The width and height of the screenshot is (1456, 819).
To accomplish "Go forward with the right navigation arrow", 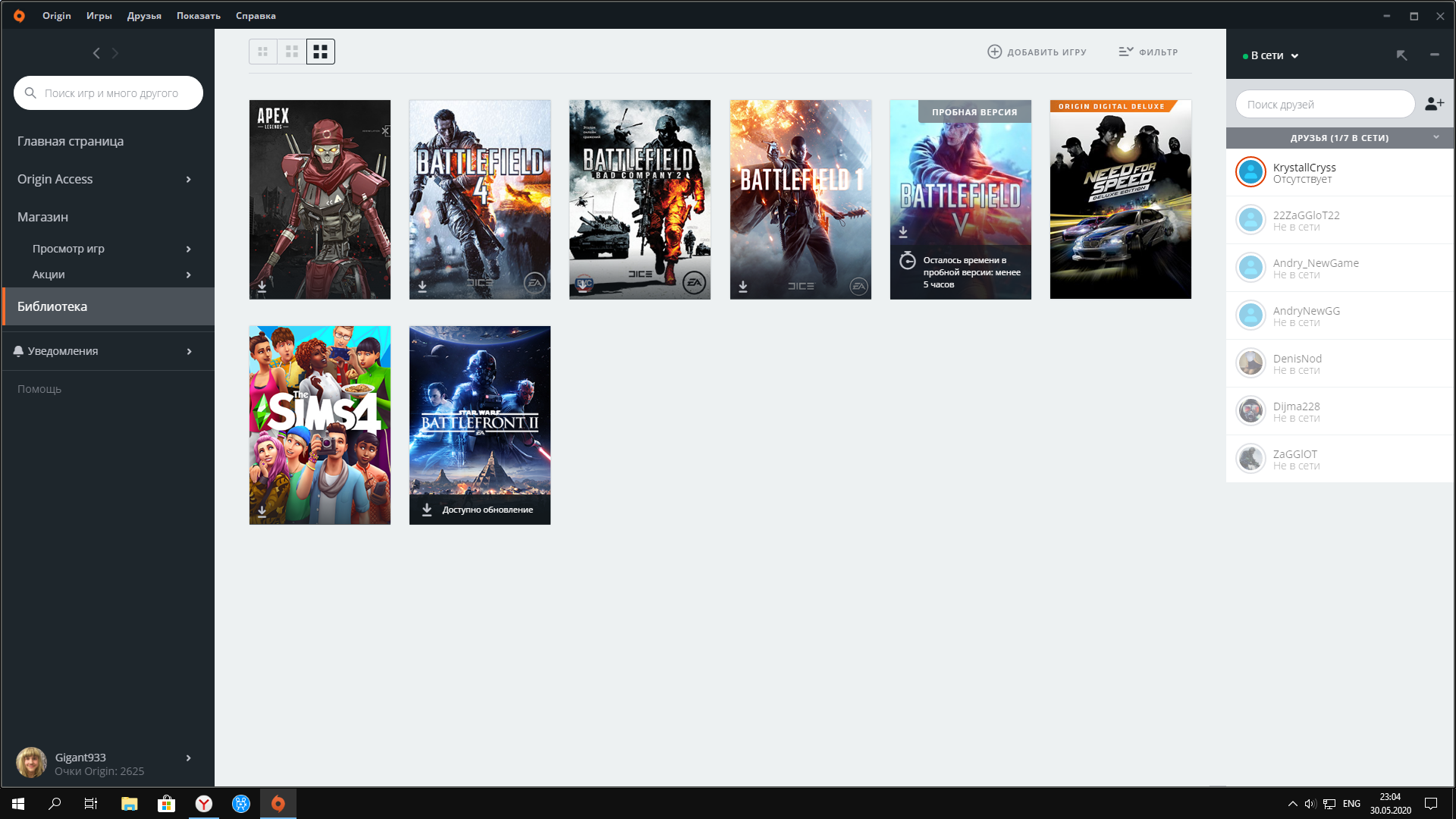I will [x=115, y=53].
